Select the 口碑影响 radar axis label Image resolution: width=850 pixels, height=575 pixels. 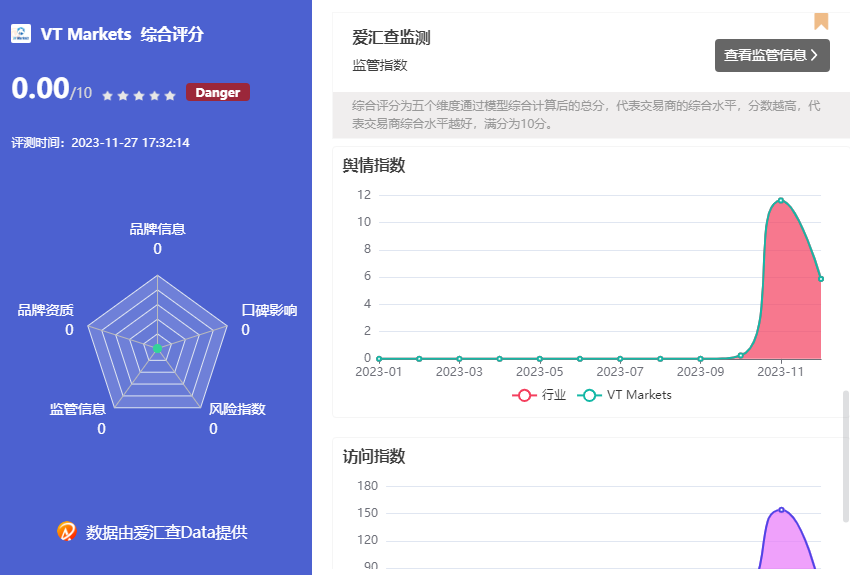269,310
